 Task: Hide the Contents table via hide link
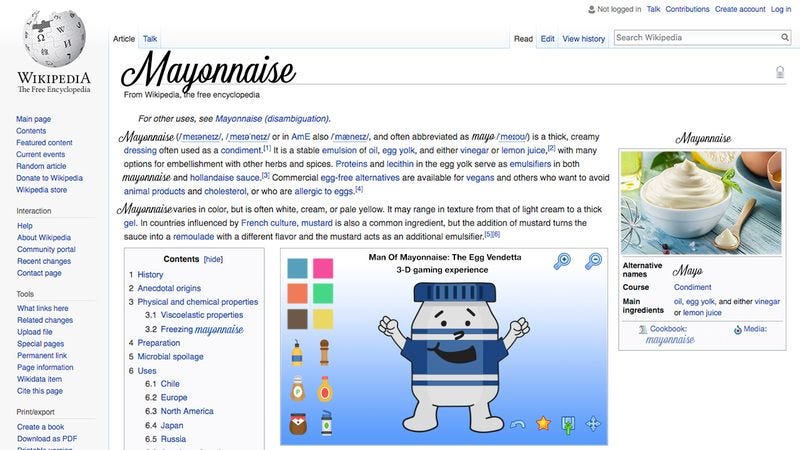213,259
